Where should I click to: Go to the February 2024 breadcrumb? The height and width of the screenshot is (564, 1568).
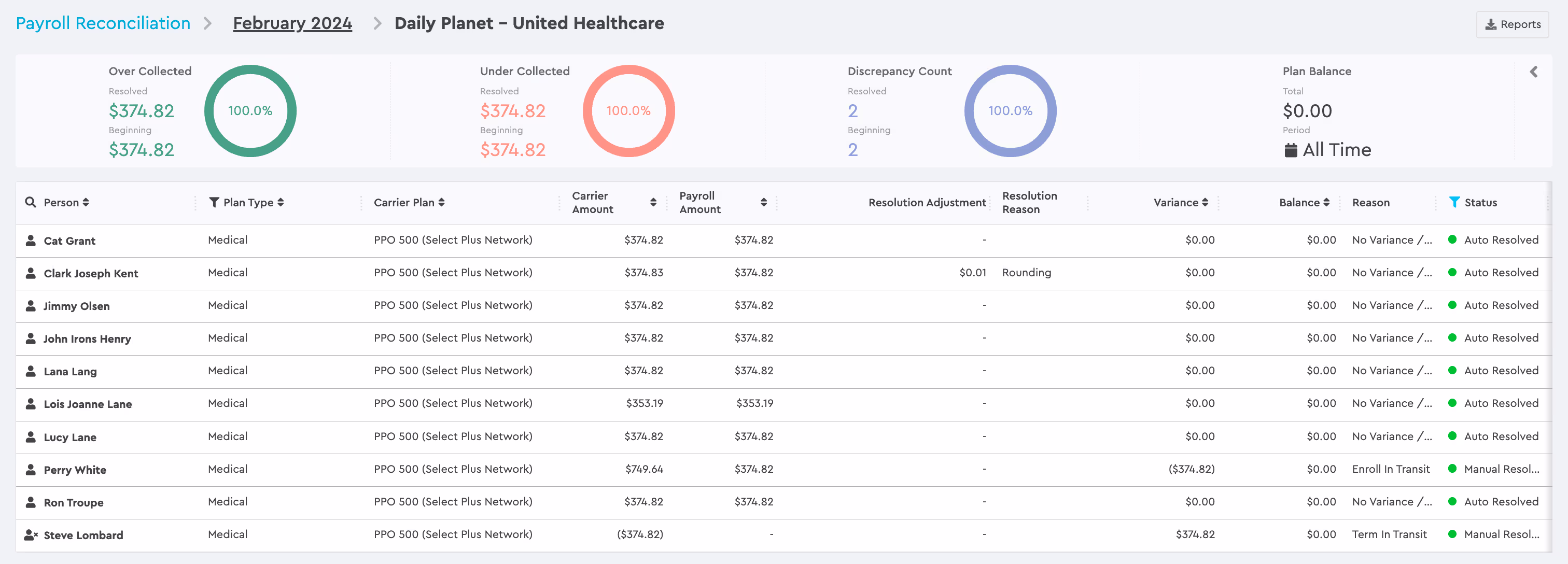tap(292, 23)
